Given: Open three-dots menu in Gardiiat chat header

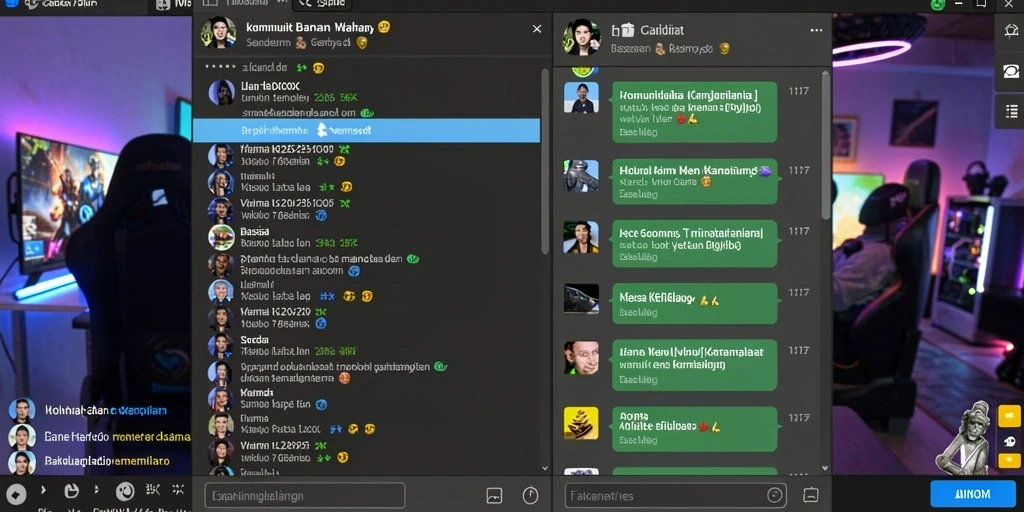Looking at the screenshot, I should [x=816, y=30].
